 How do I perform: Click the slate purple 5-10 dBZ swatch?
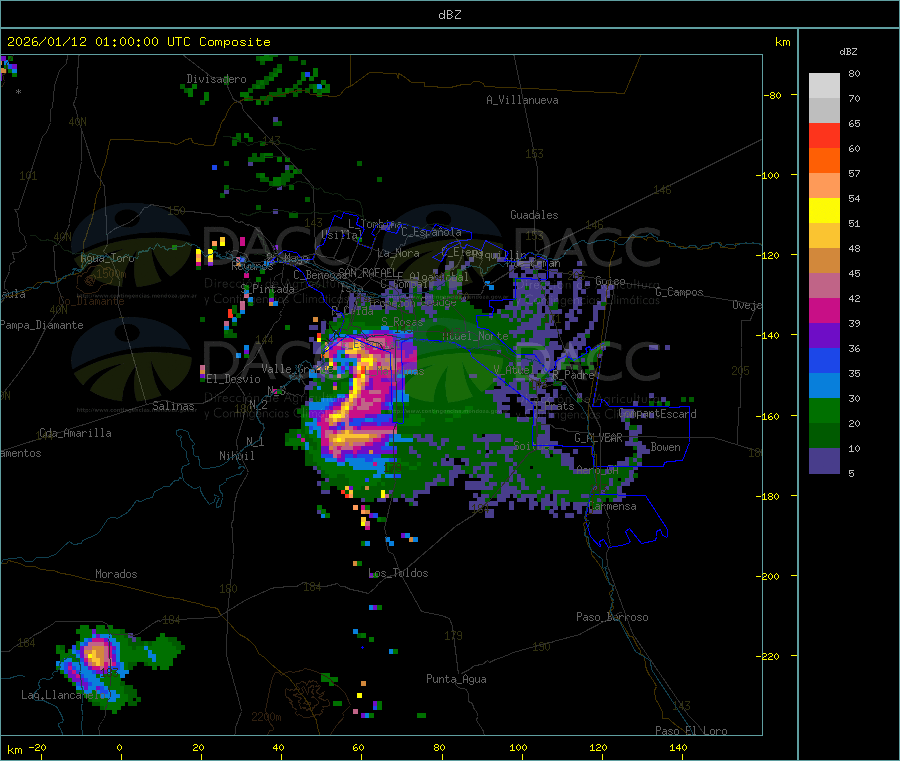[824, 461]
